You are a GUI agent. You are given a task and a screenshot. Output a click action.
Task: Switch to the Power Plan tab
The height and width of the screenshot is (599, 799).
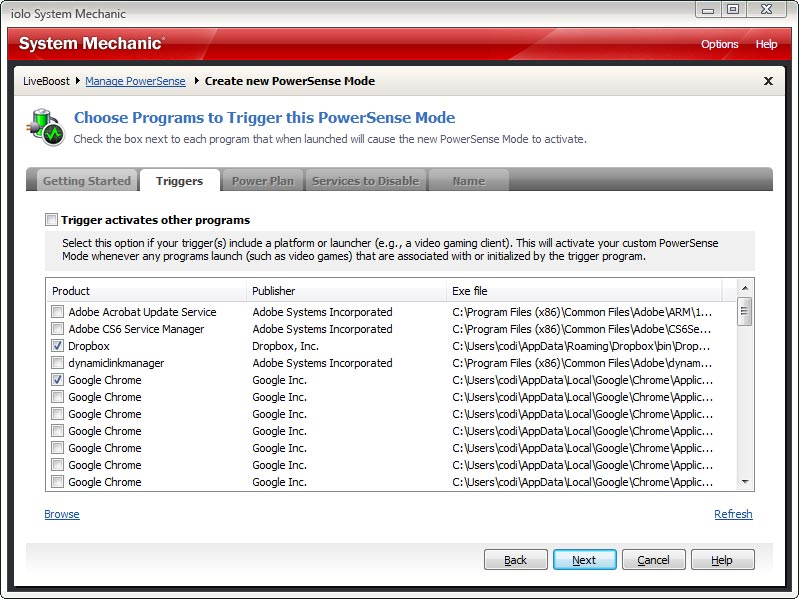(x=262, y=181)
